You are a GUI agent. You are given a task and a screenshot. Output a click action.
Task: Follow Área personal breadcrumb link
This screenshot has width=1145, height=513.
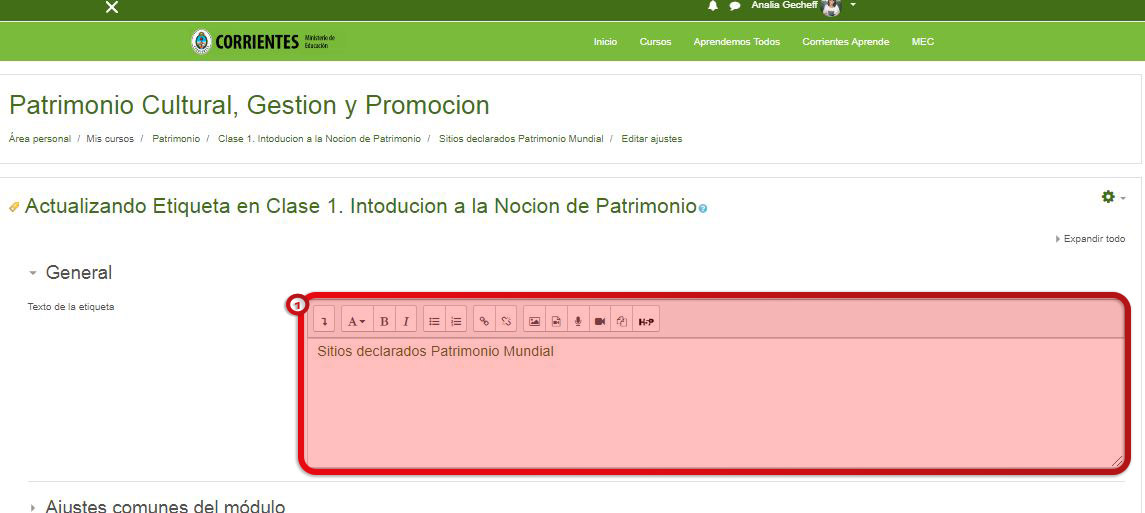[x=40, y=139]
